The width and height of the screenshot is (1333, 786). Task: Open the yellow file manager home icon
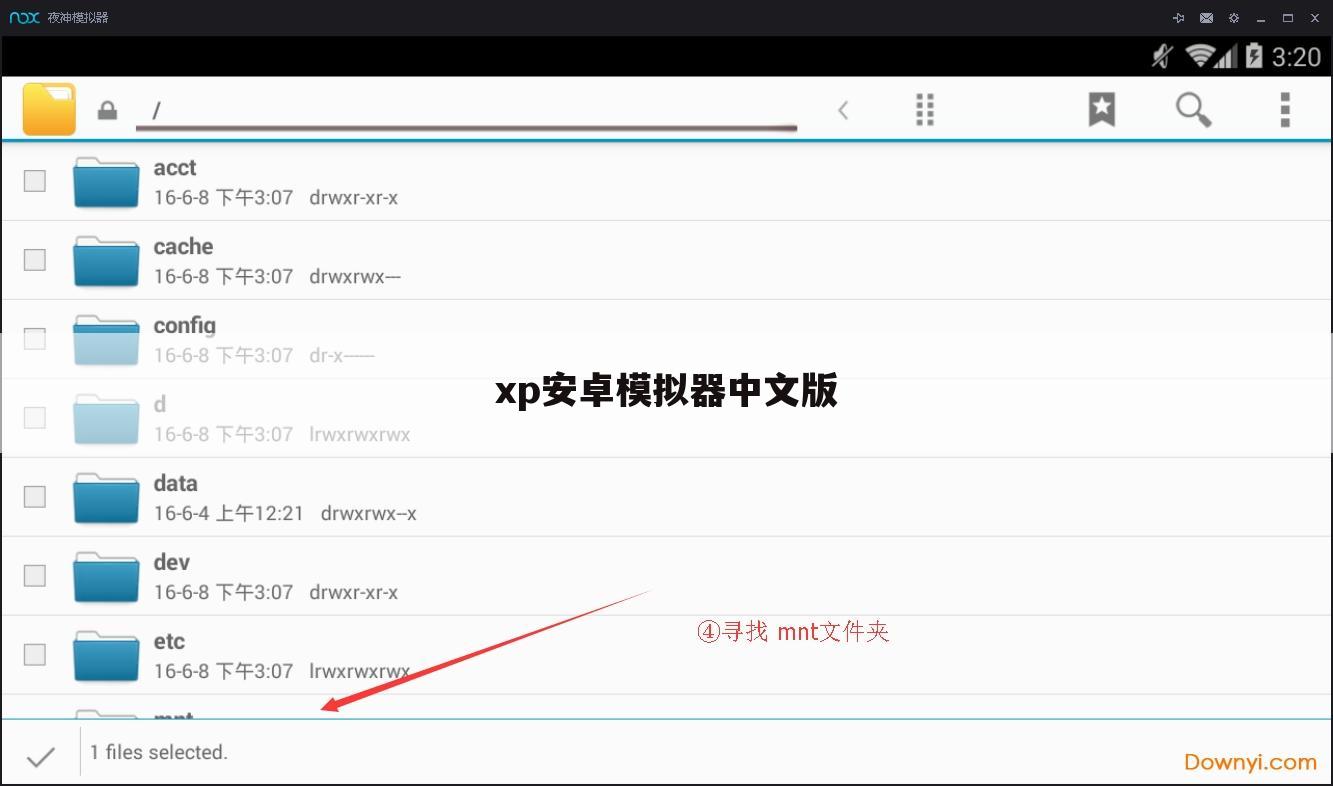coord(49,108)
